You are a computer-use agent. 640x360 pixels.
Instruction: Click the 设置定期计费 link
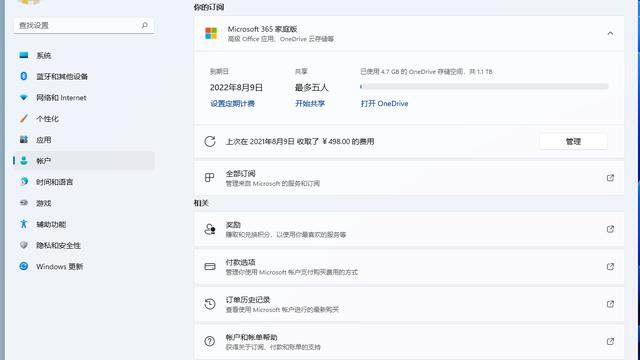232,104
